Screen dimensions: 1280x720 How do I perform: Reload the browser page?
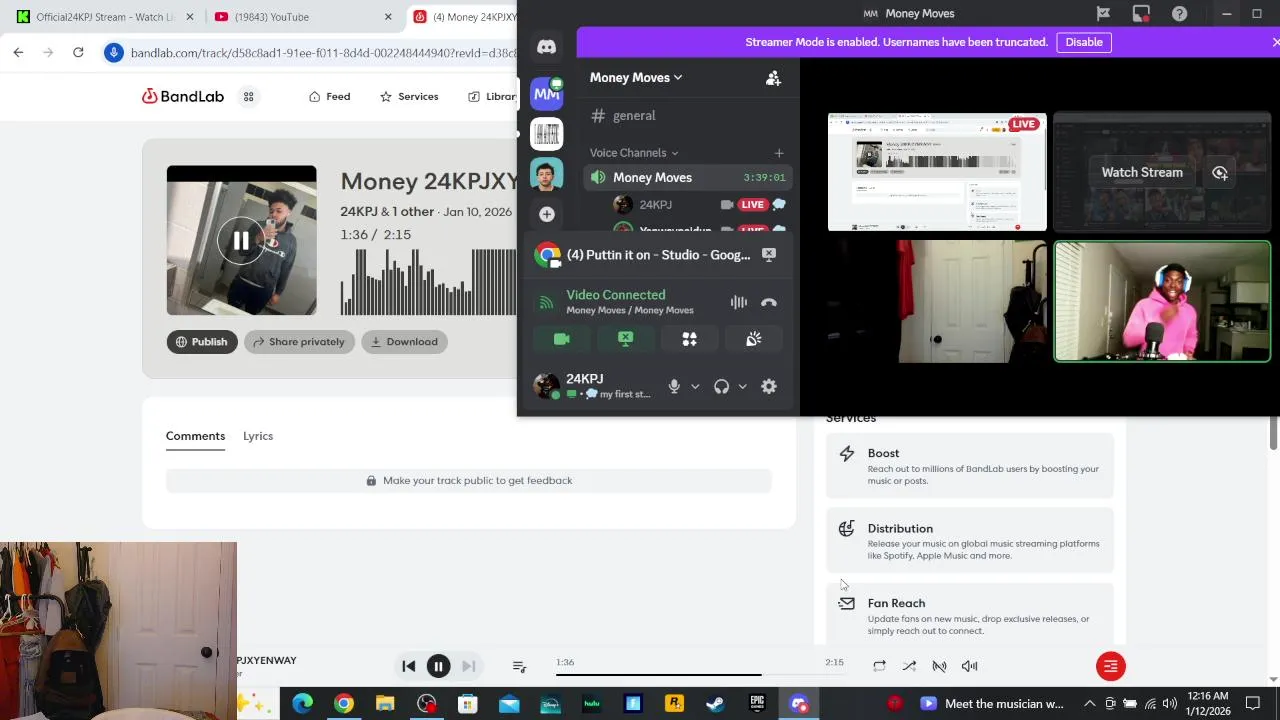coord(78,53)
